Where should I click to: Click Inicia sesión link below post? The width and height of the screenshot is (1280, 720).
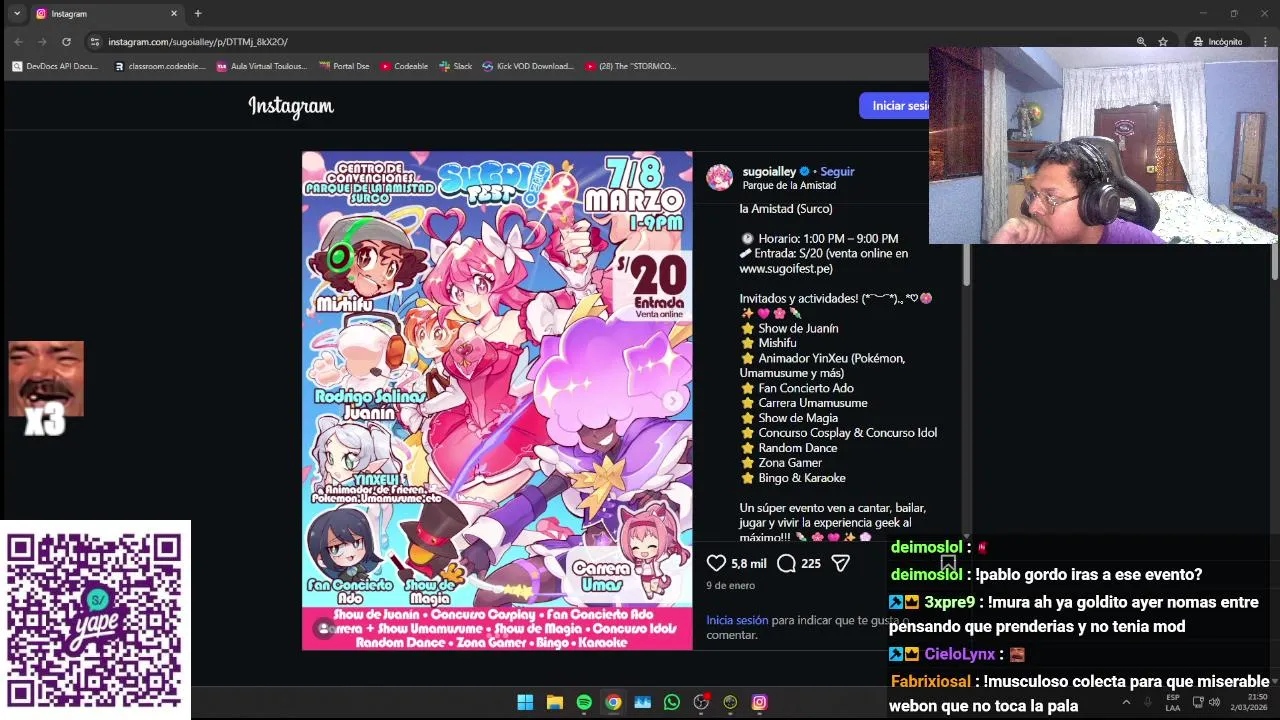(737, 620)
